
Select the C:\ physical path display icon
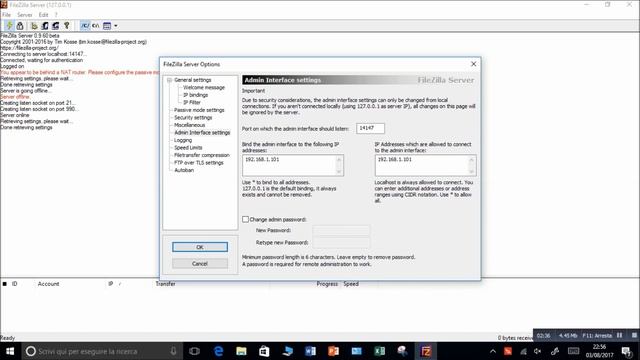[96, 26]
